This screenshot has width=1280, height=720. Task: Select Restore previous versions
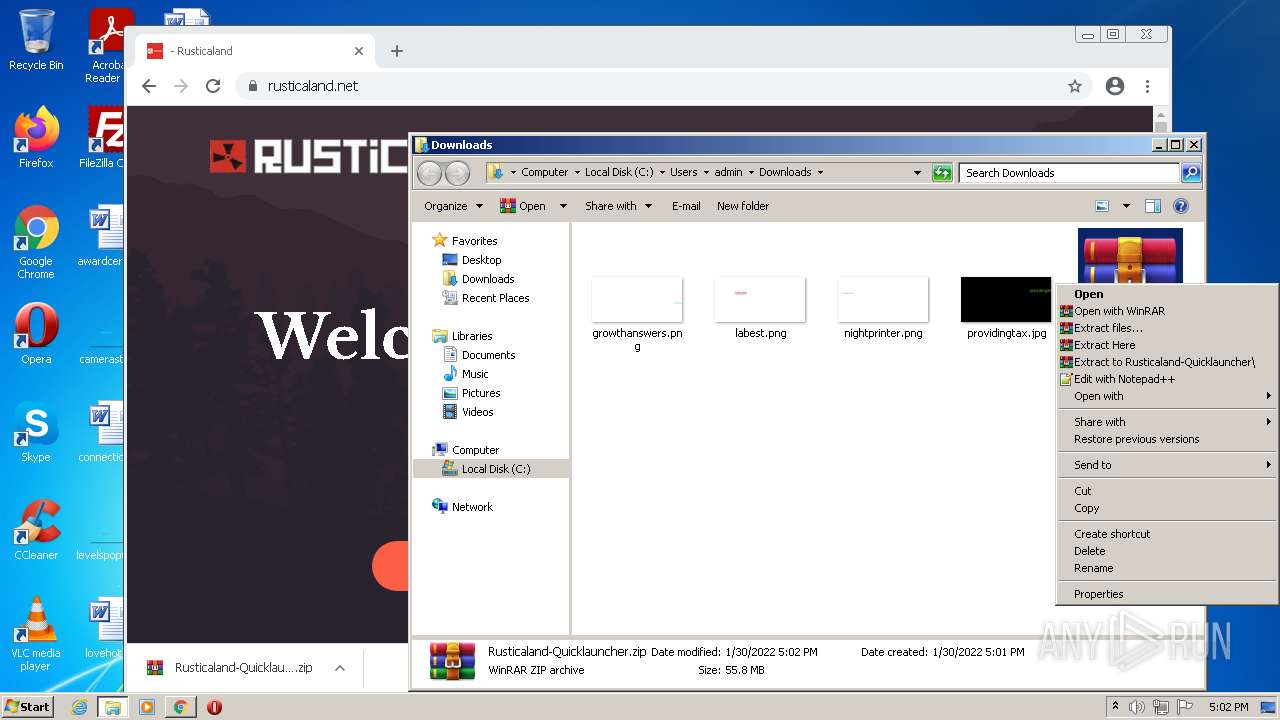point(1167,439)
